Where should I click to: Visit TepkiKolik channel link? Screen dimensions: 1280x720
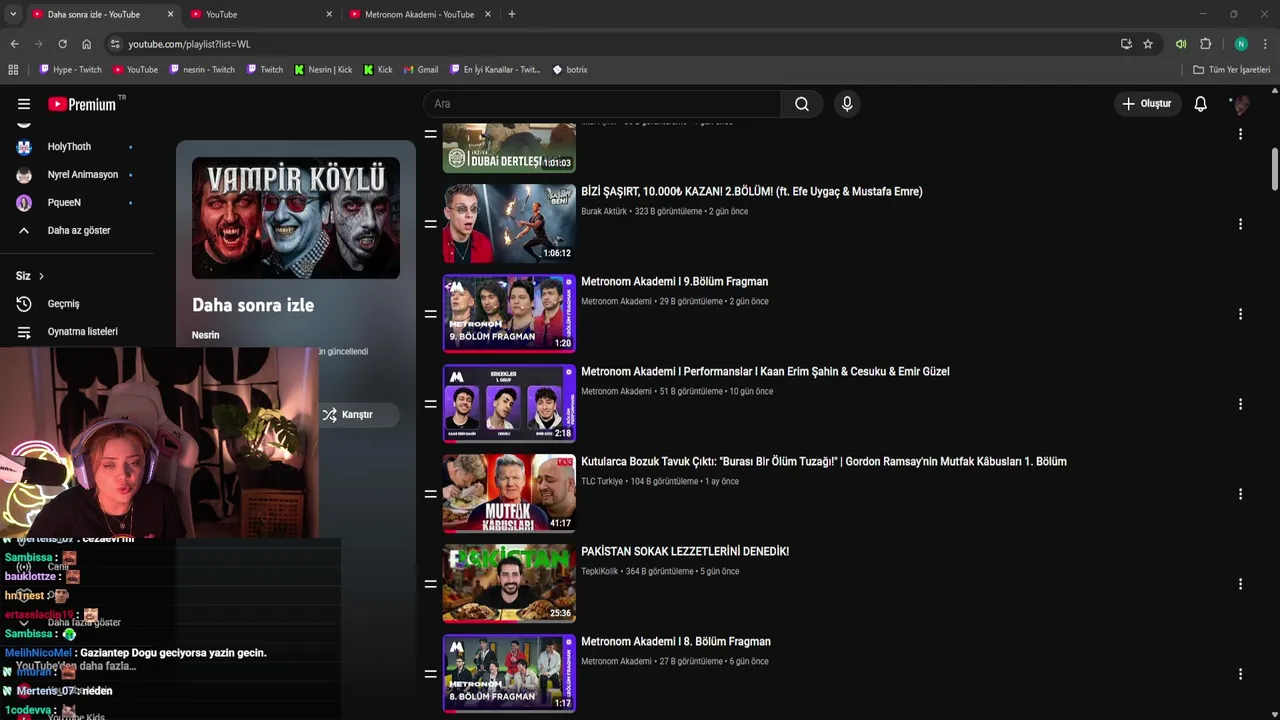tap(599, 571)
